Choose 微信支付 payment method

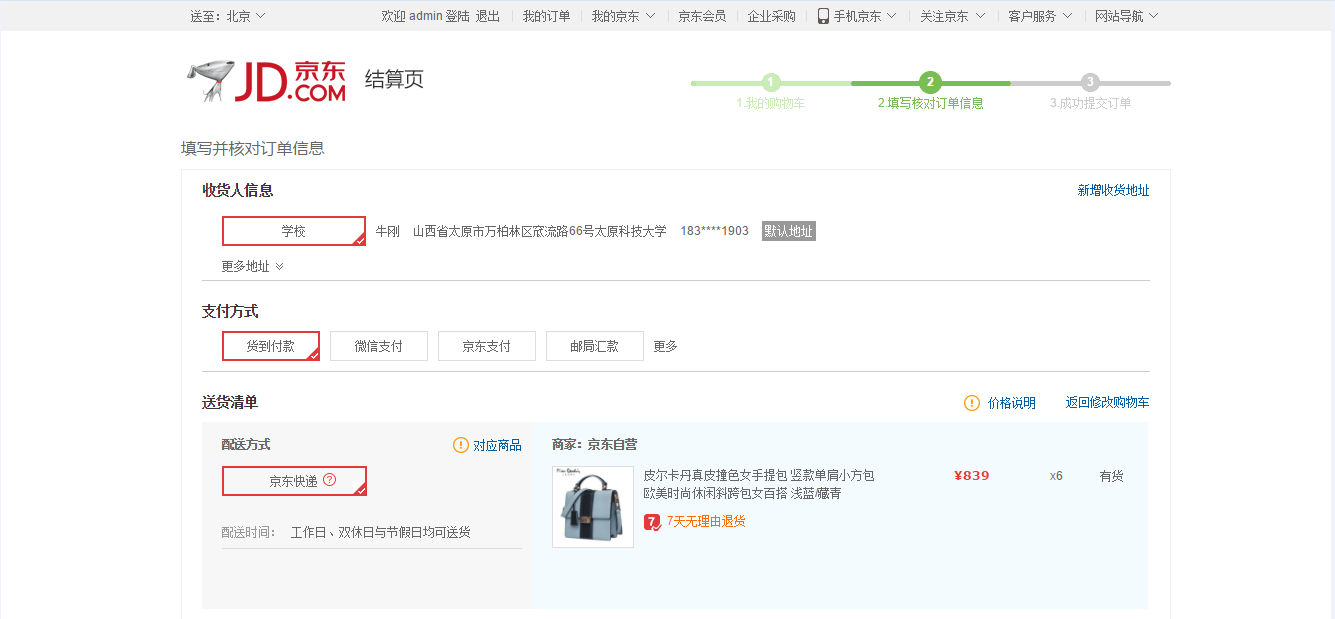(379, 346)
